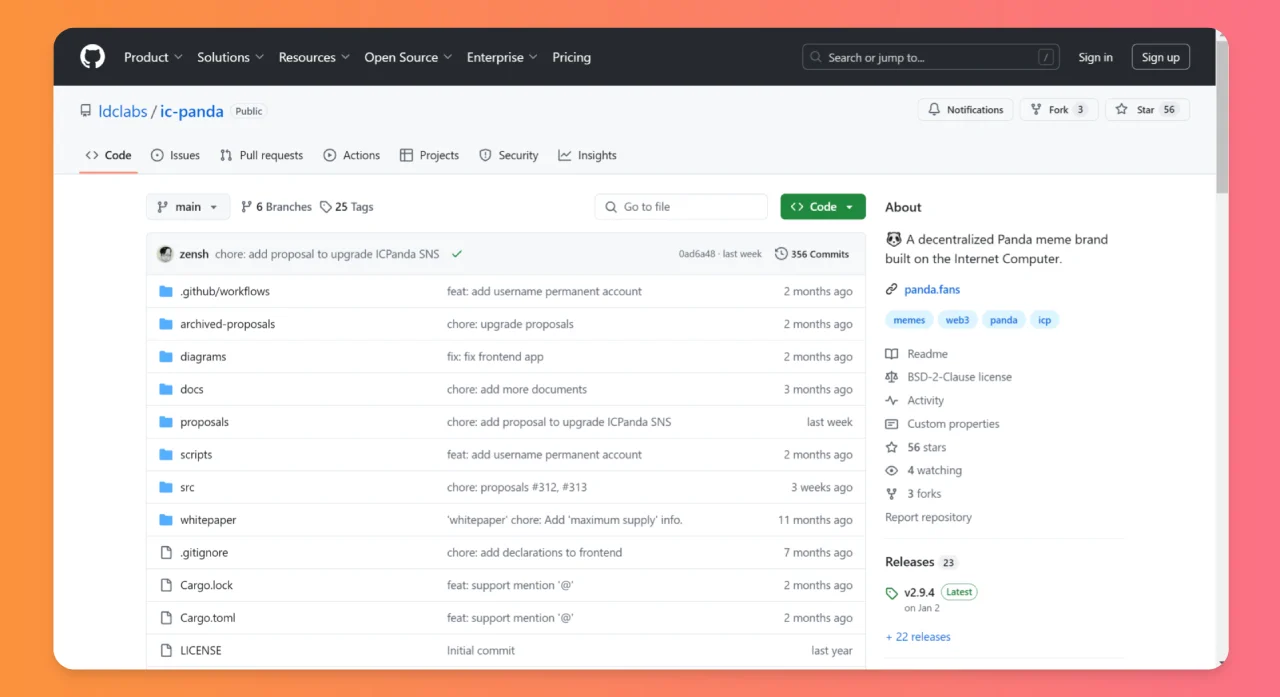Image resolution: width=1280 pixels, height=697 pixels.
Task: Click the Search or jump to field
Action: 930,57
